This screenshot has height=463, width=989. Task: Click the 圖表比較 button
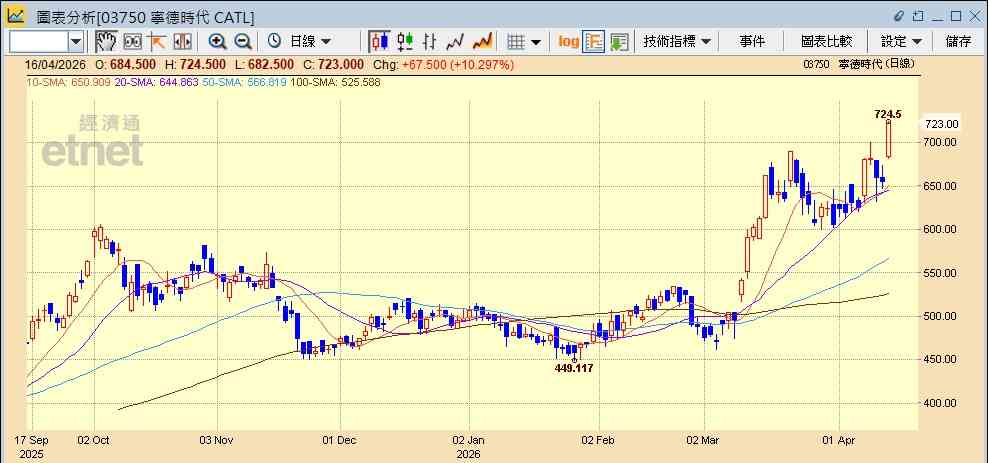coord(826,42)
